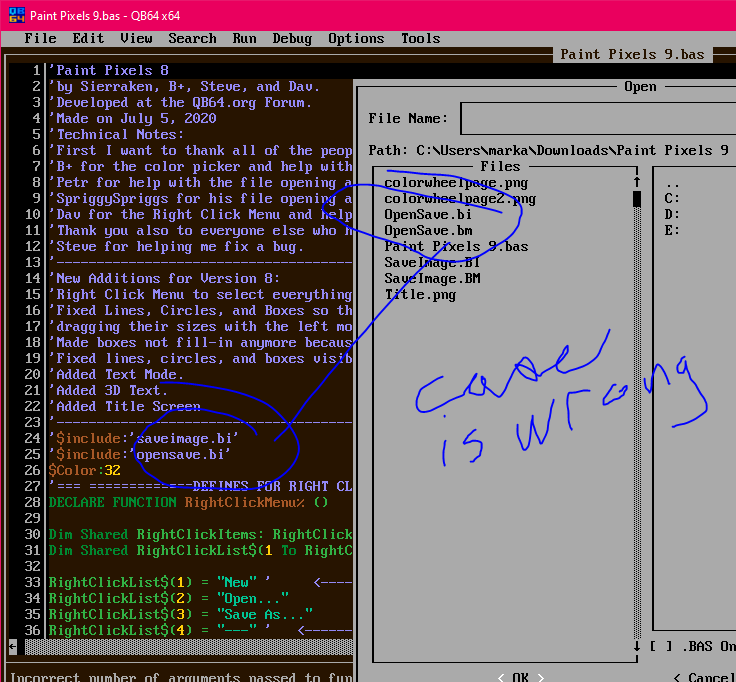Select Paint Pixels 9.bas in file list

pyautogui.click(x=456, y=246)
